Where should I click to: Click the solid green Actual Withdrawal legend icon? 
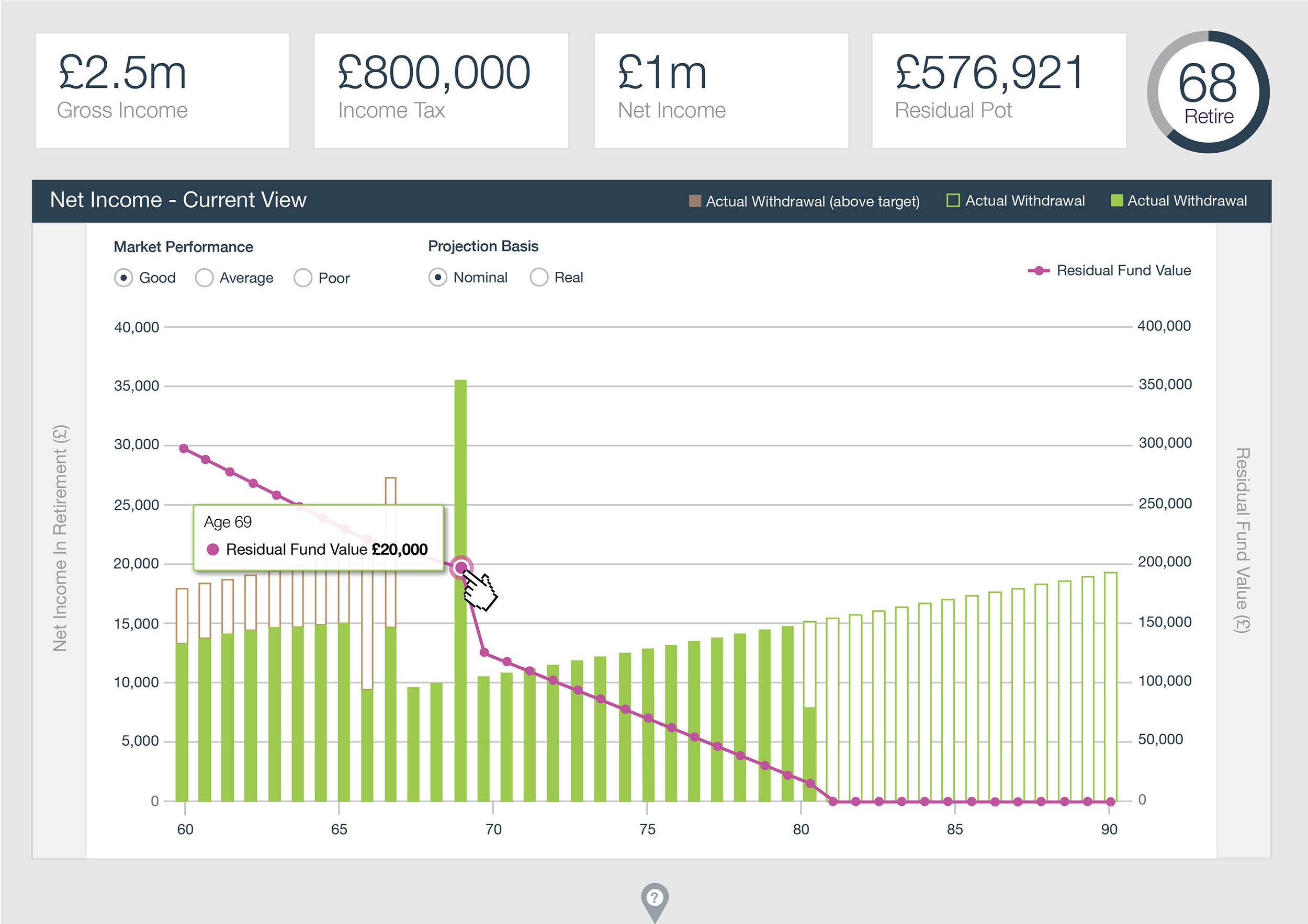(1117, 200)
